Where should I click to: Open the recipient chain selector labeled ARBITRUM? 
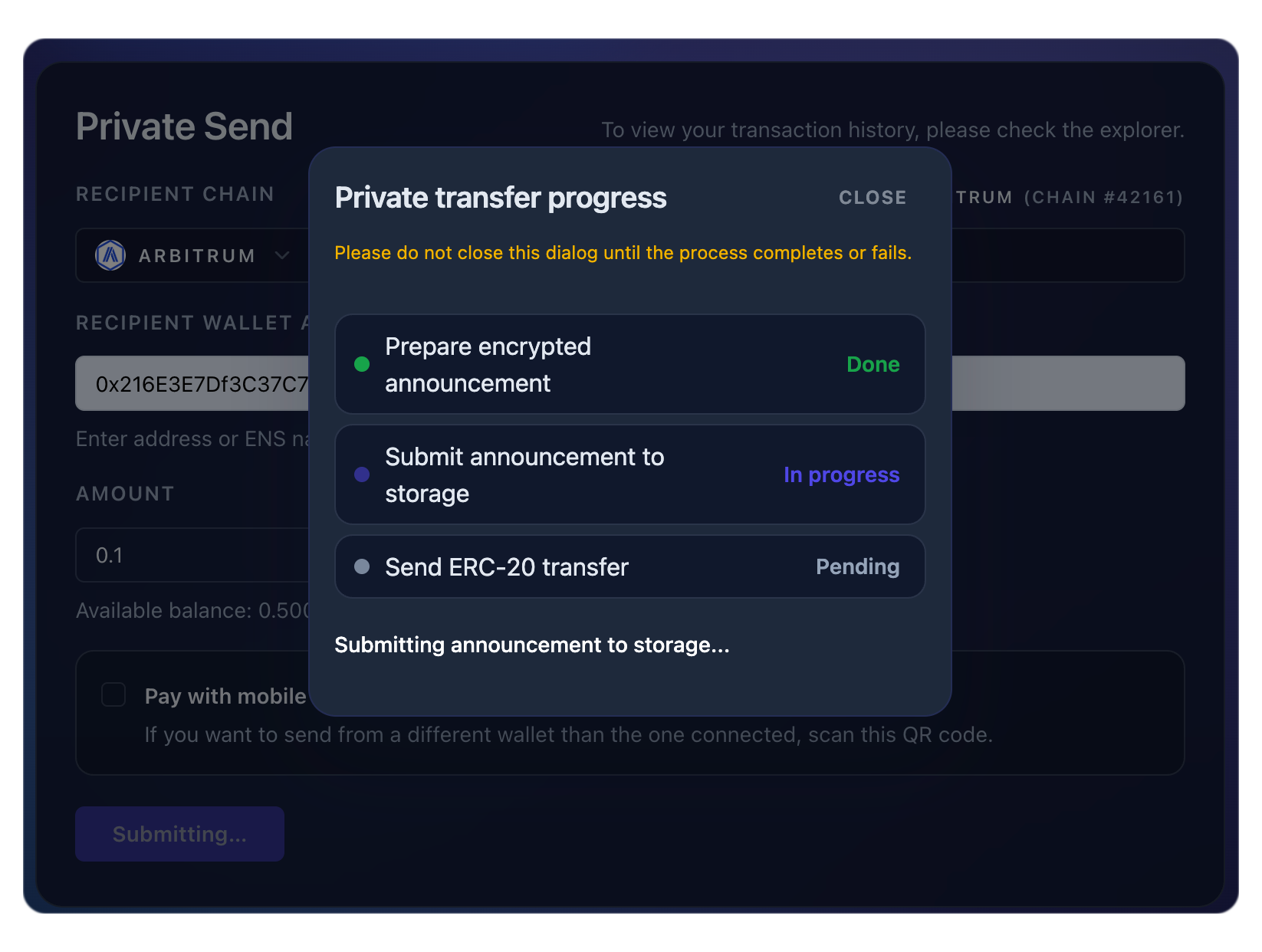[196, 255]
